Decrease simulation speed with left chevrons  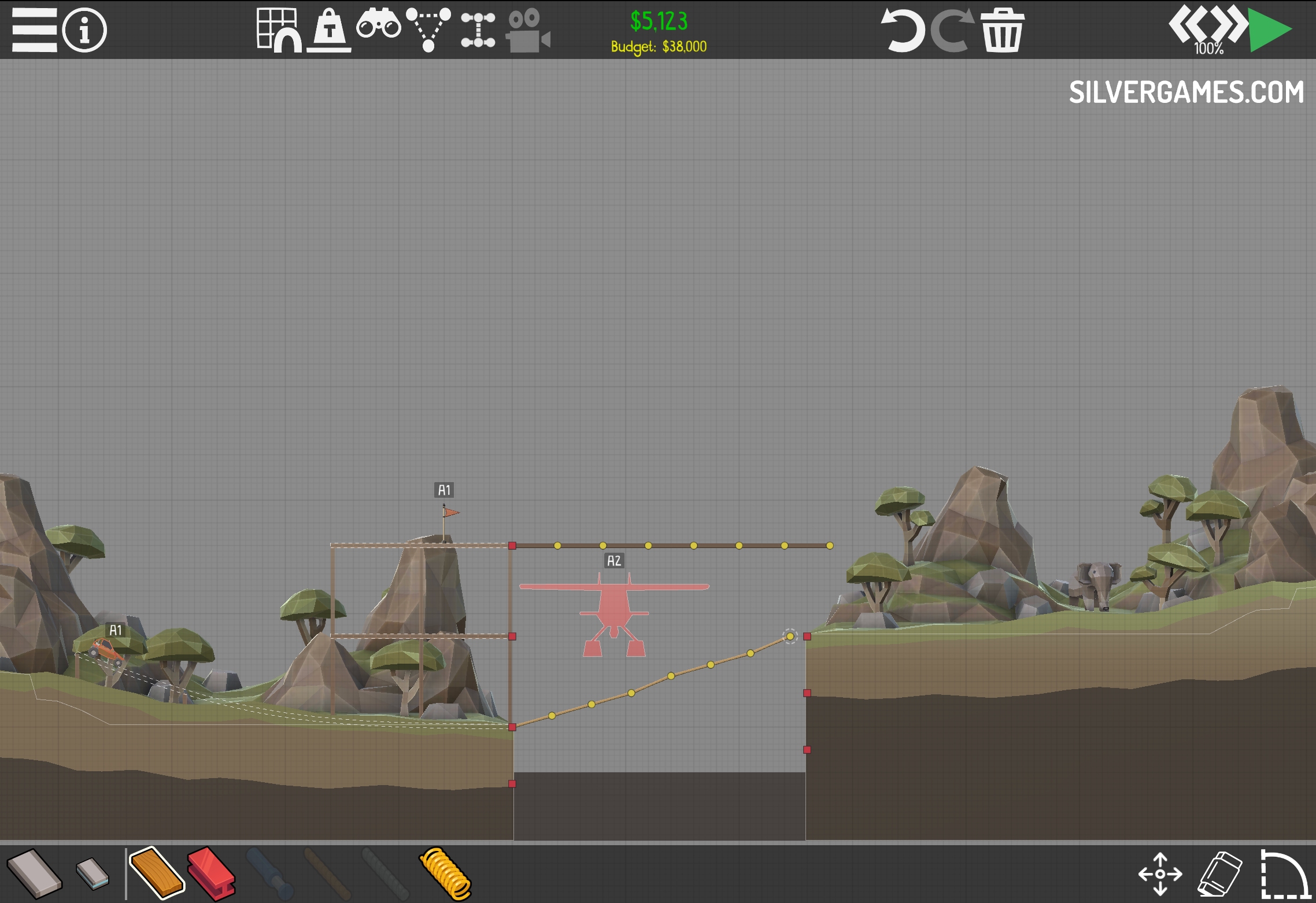coord(1188,24)
